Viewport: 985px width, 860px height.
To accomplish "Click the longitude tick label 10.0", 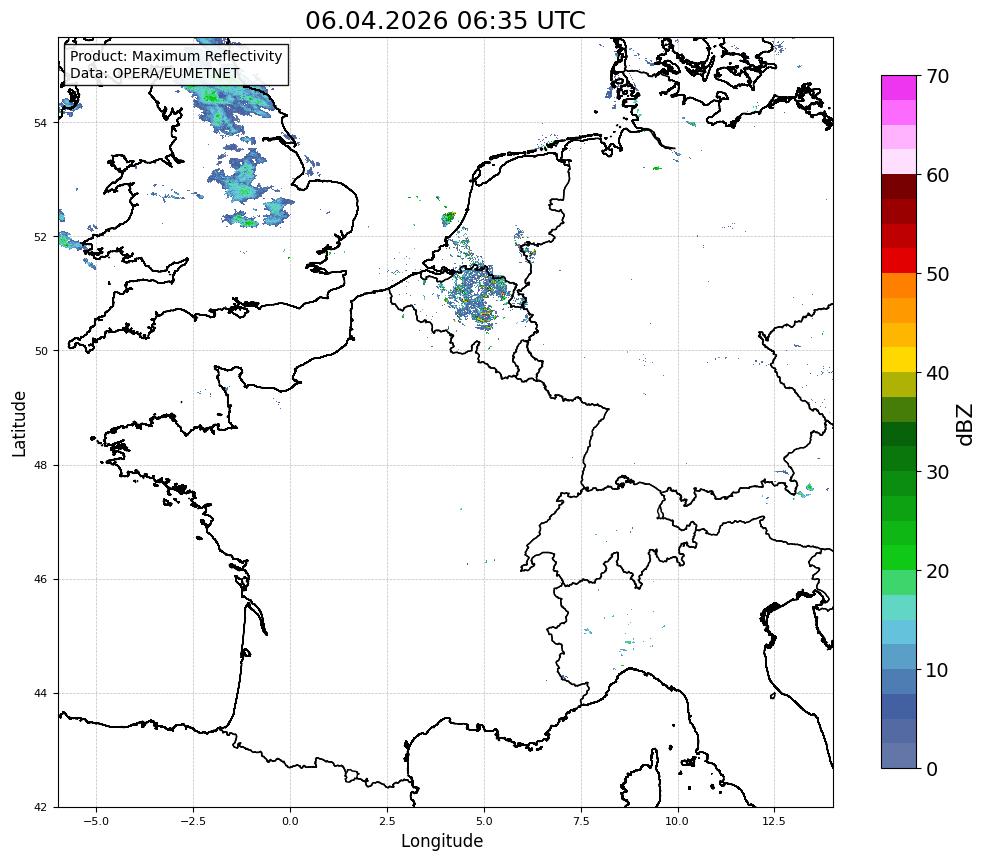I will click(677, 821).
